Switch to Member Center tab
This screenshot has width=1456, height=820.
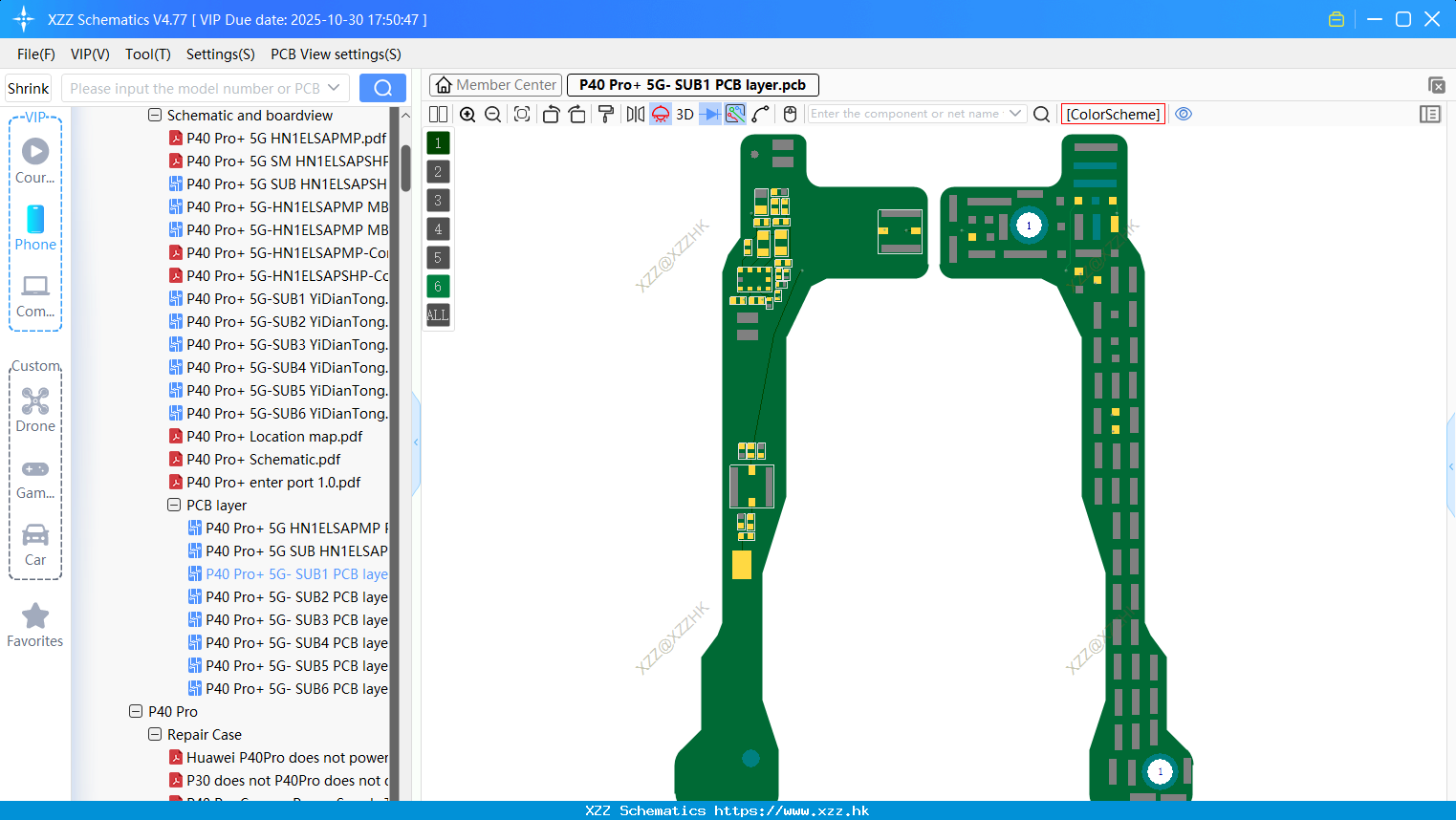[494, 85]
